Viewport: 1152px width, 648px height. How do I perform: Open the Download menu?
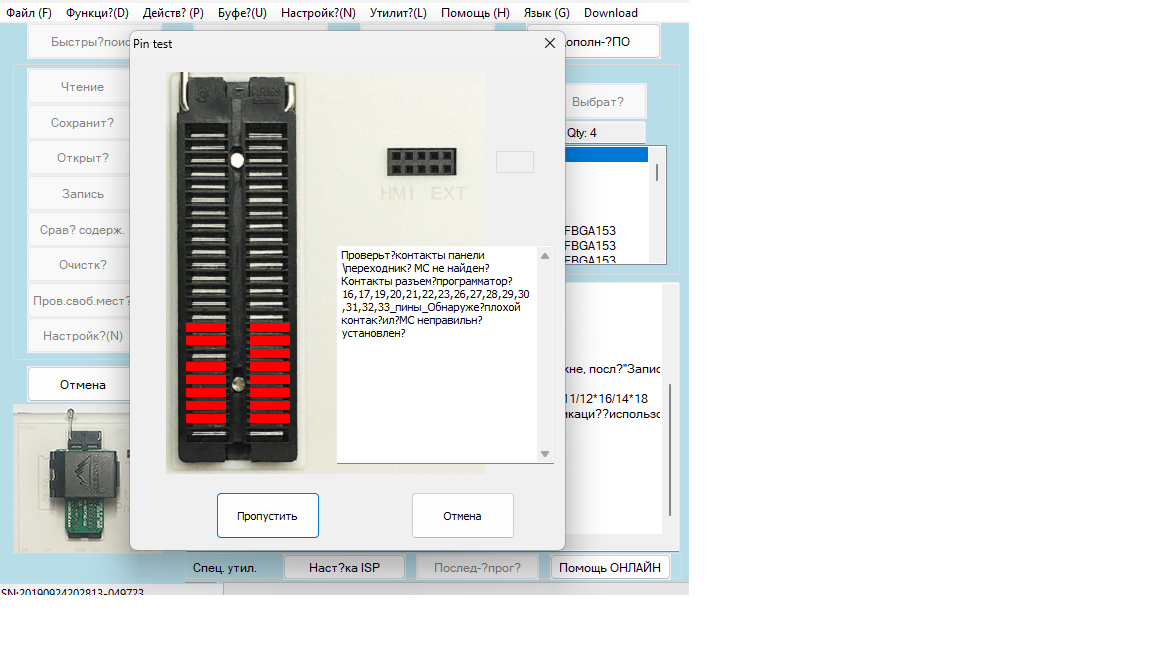610,13
